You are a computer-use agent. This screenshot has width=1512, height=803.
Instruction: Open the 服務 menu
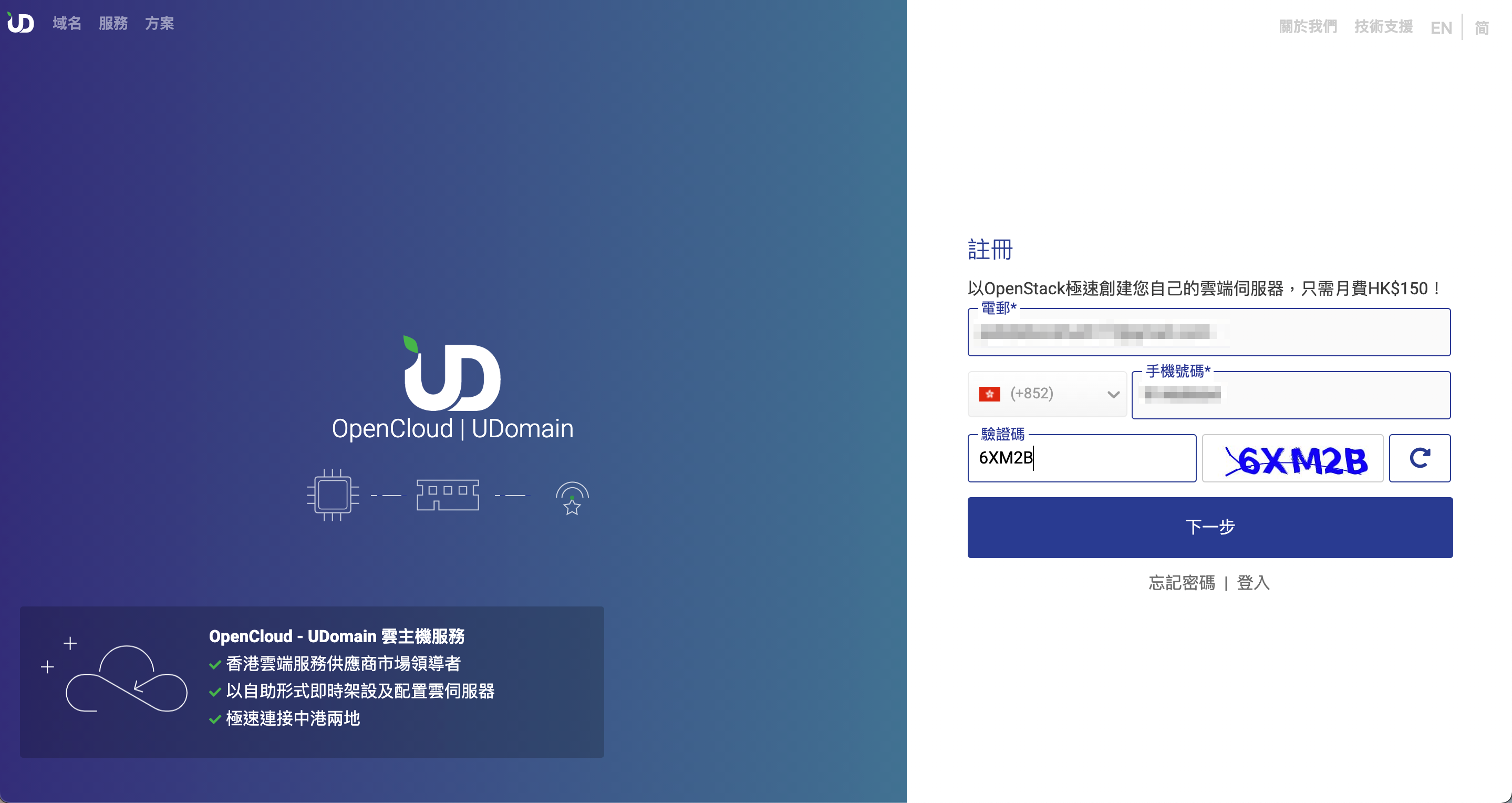[x=113, y=24]
